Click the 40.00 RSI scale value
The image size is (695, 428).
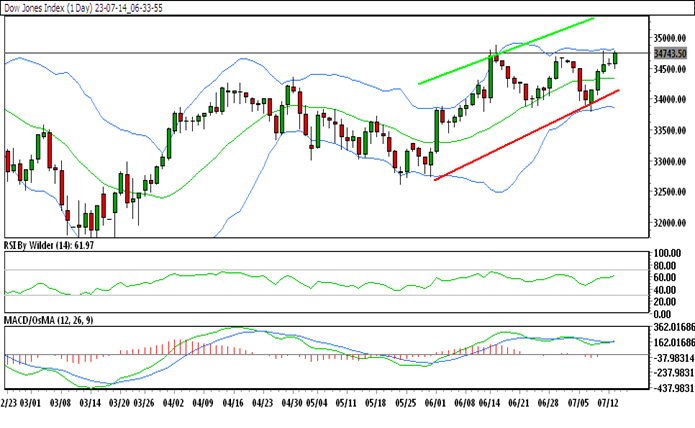coord(665,290)
